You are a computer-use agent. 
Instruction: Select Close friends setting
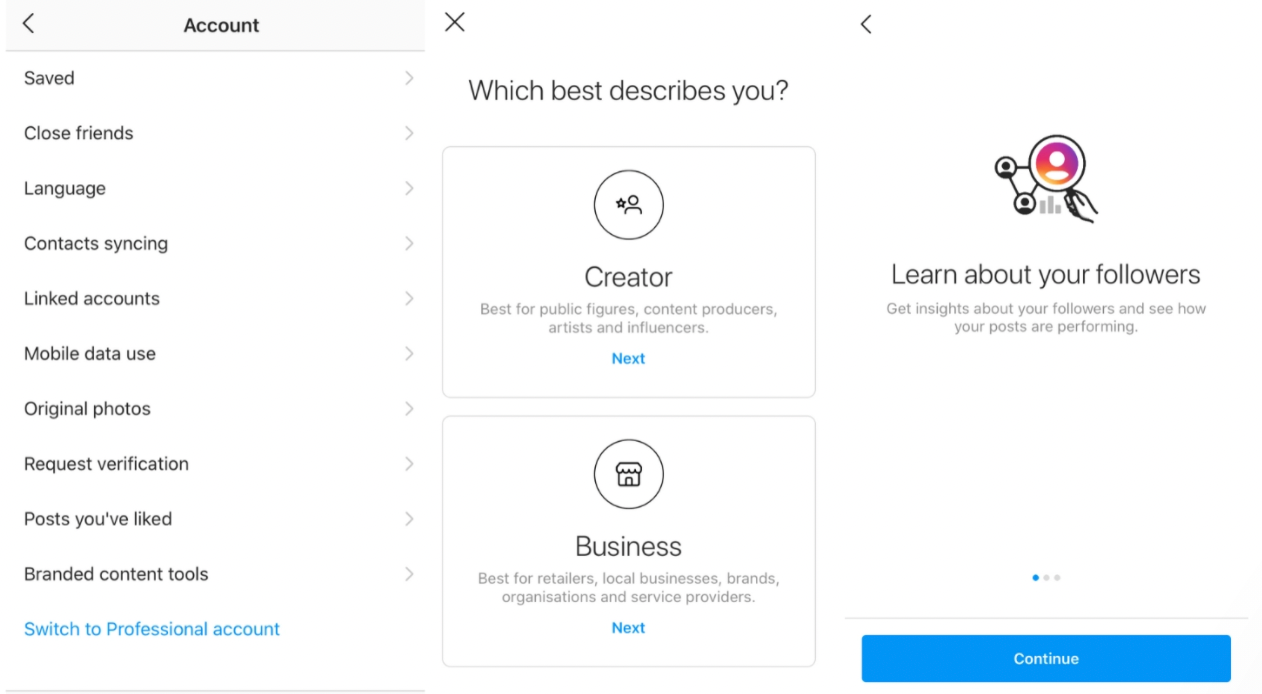(x=215, y=133)
